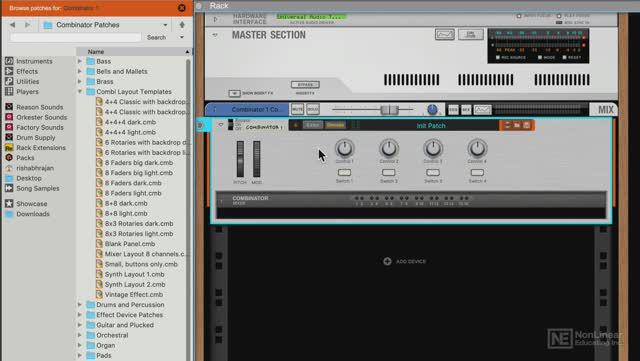The height and width of the screenshot is (361, 640).
Task: Select 8 Faders big dark.cmb patch
Action: point(139,163)
